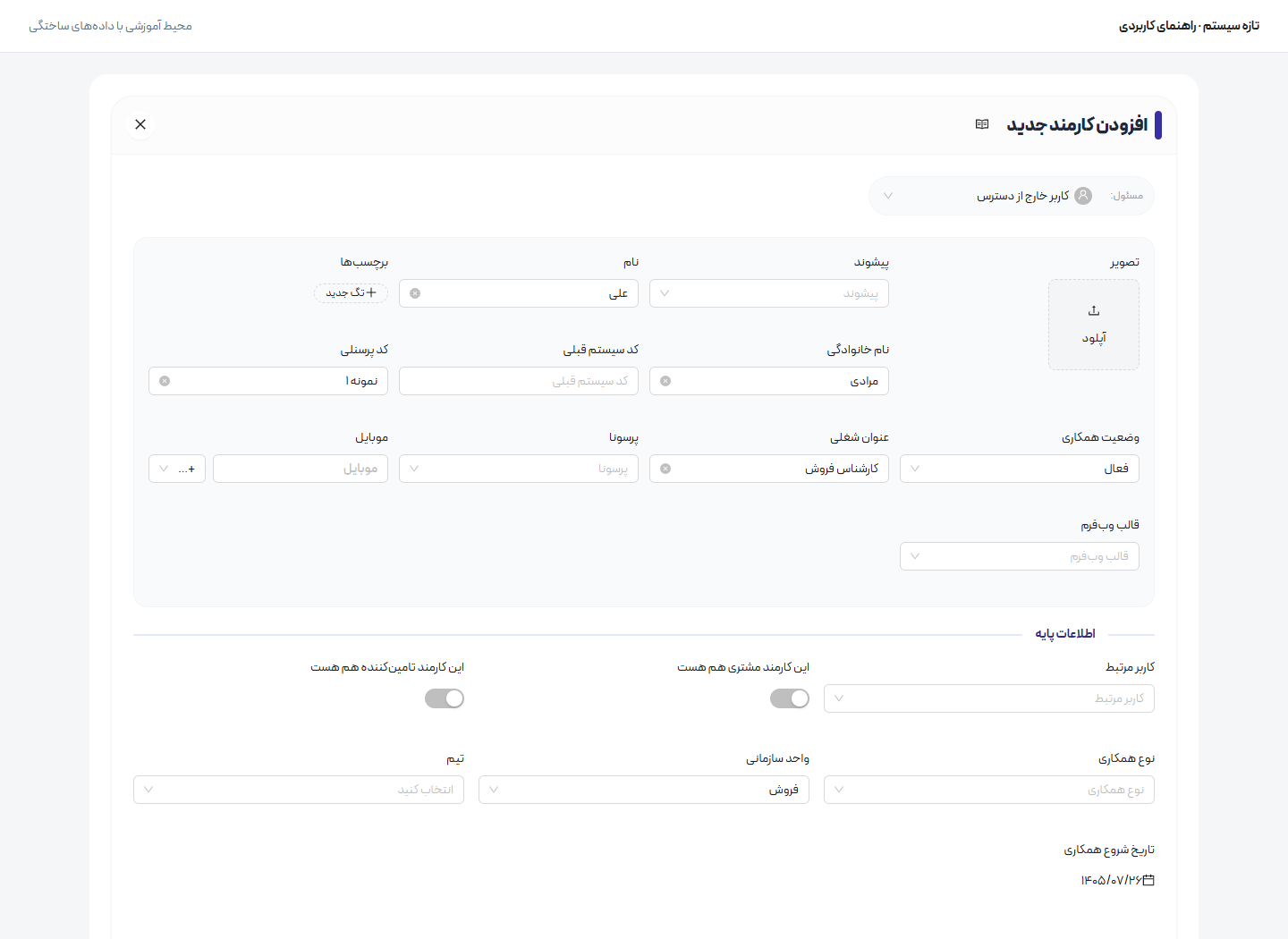Viewport: 1288px width, 939px height.
Task: Open the مسئول dropdown
Action: coord(1012,196)
